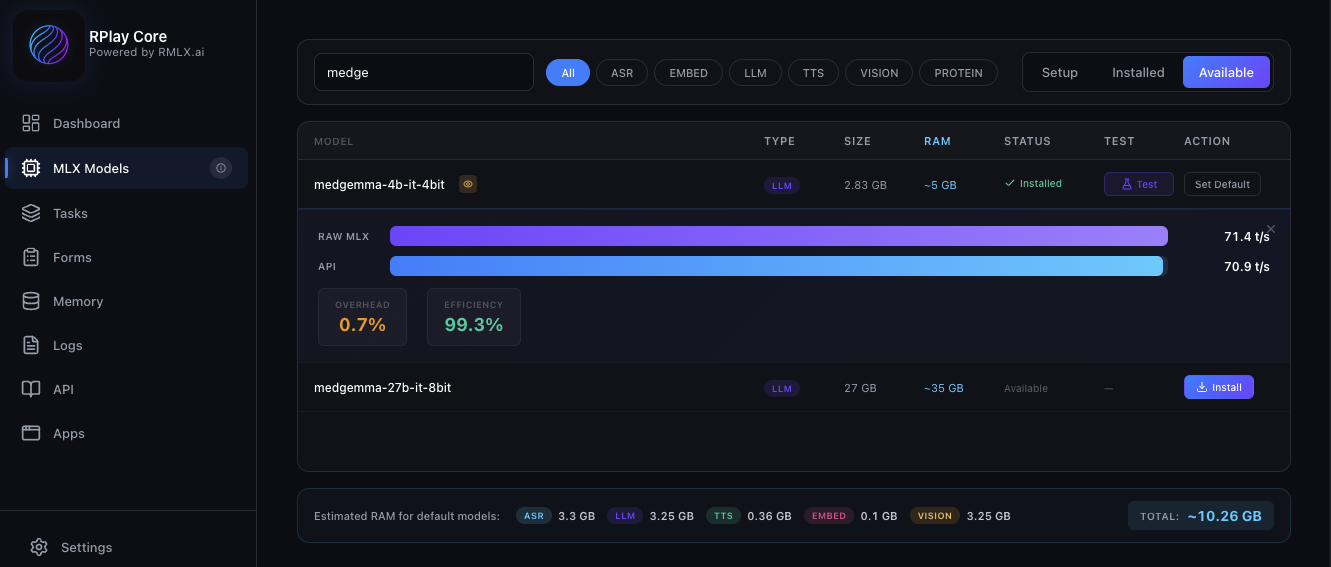The image size is (1331, 567).
Task: Switch to the Installed tab
Action: (1138, 72)
